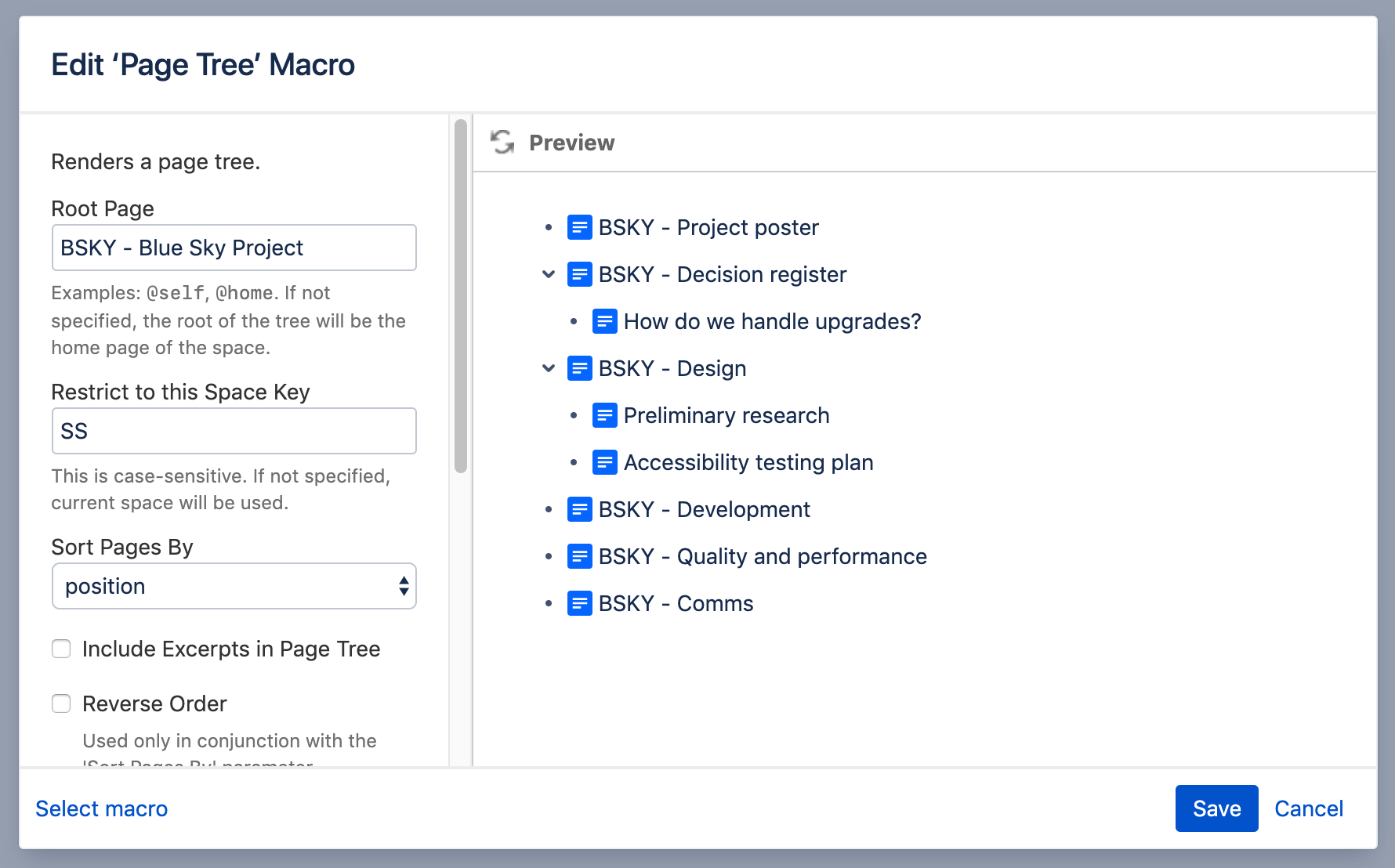Open BSKY - Decision register page link
This screenshot has height=868, width=1395.
[723, 274]
